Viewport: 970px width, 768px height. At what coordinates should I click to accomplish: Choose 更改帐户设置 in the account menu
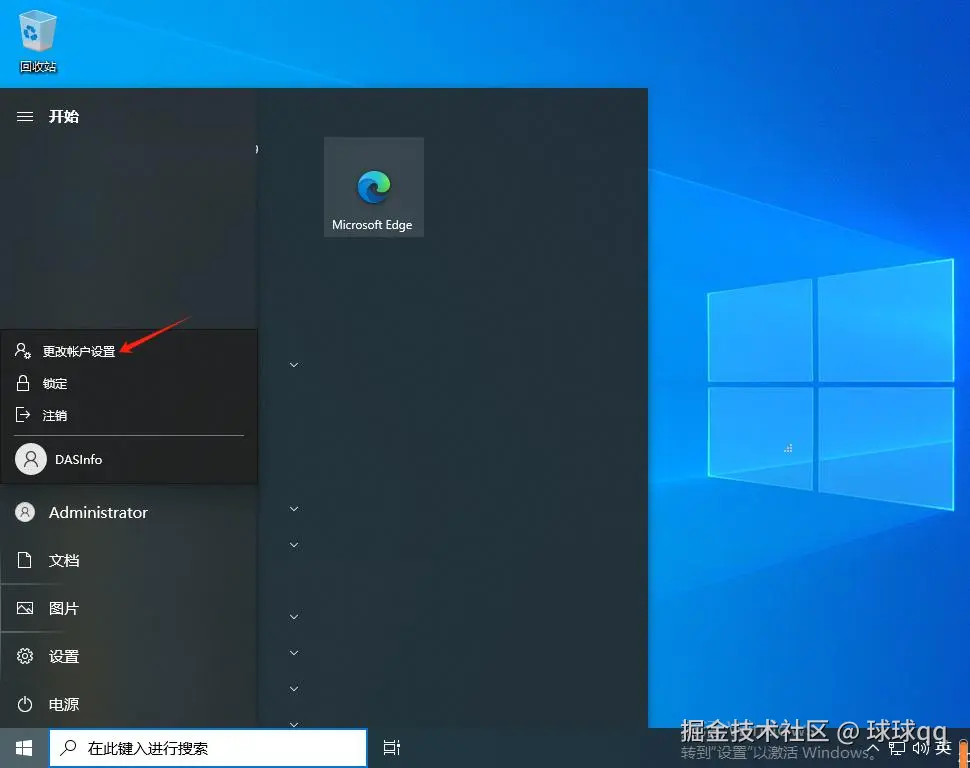pyautogui.click(x=129, y=351)
